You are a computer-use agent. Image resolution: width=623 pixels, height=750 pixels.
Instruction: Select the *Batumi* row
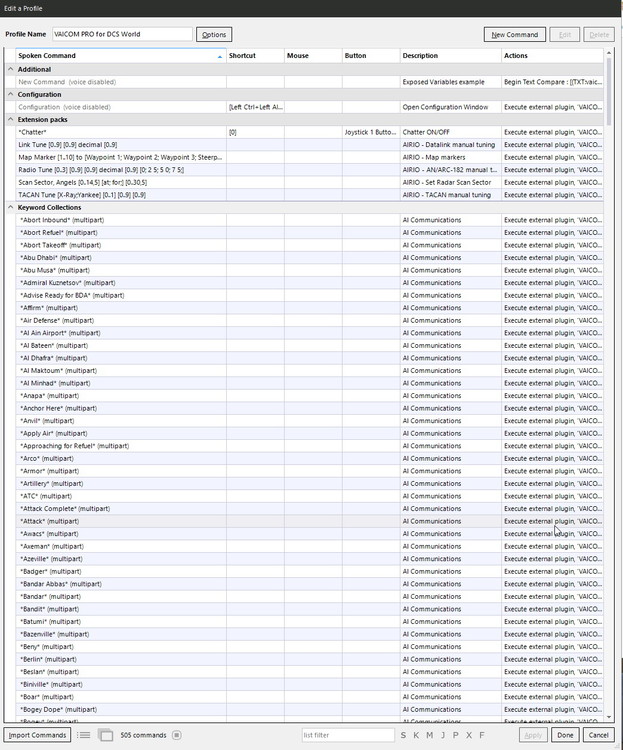(x=310, y=621)
